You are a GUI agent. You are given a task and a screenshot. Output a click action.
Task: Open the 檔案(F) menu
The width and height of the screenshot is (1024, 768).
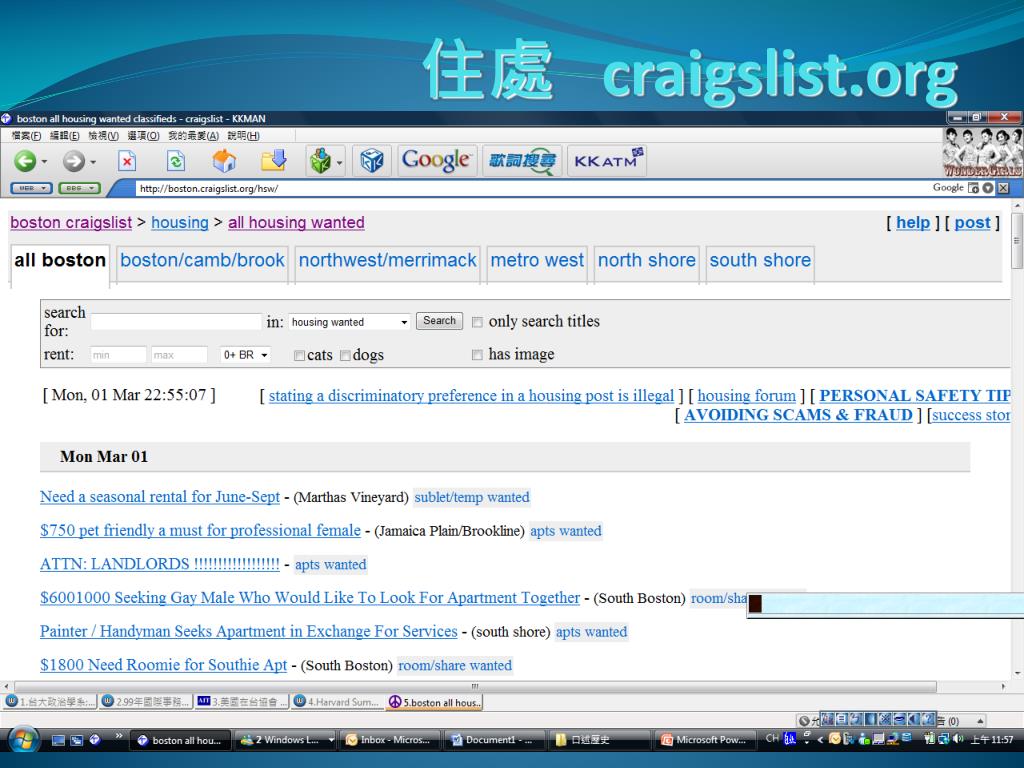26,136
